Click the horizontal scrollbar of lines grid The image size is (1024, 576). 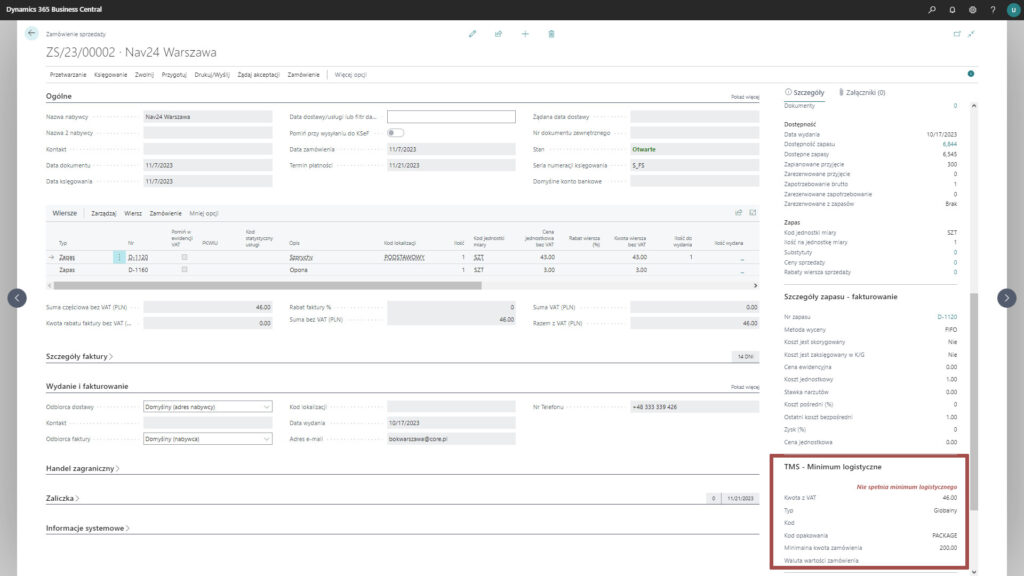(268, 285)
